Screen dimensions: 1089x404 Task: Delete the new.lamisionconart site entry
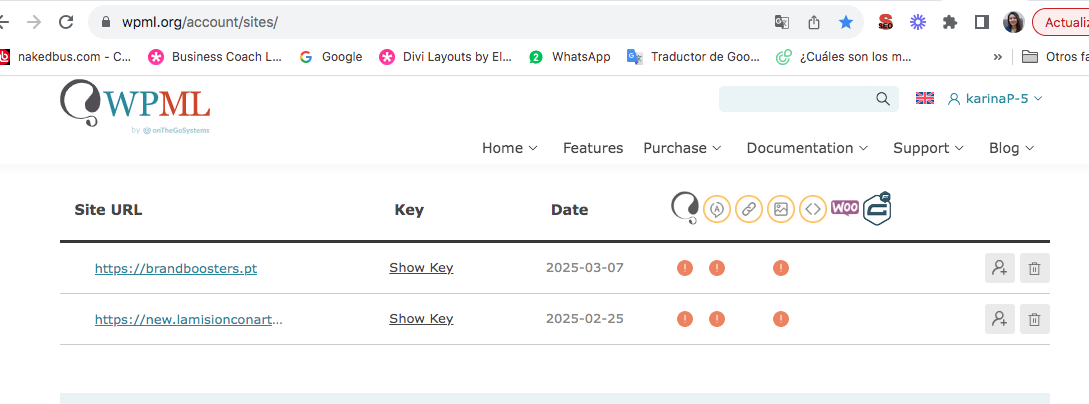click(1034, 319)
